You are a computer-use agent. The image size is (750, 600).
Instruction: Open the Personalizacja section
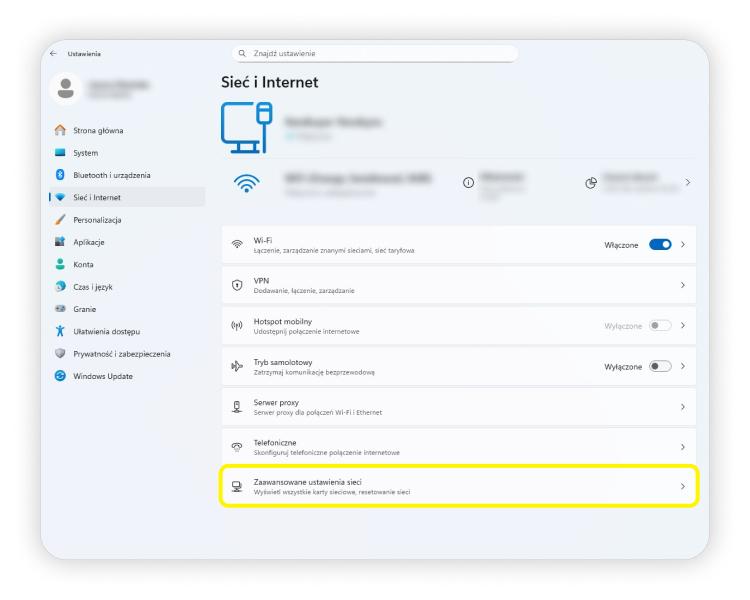[x=97, y=220]
